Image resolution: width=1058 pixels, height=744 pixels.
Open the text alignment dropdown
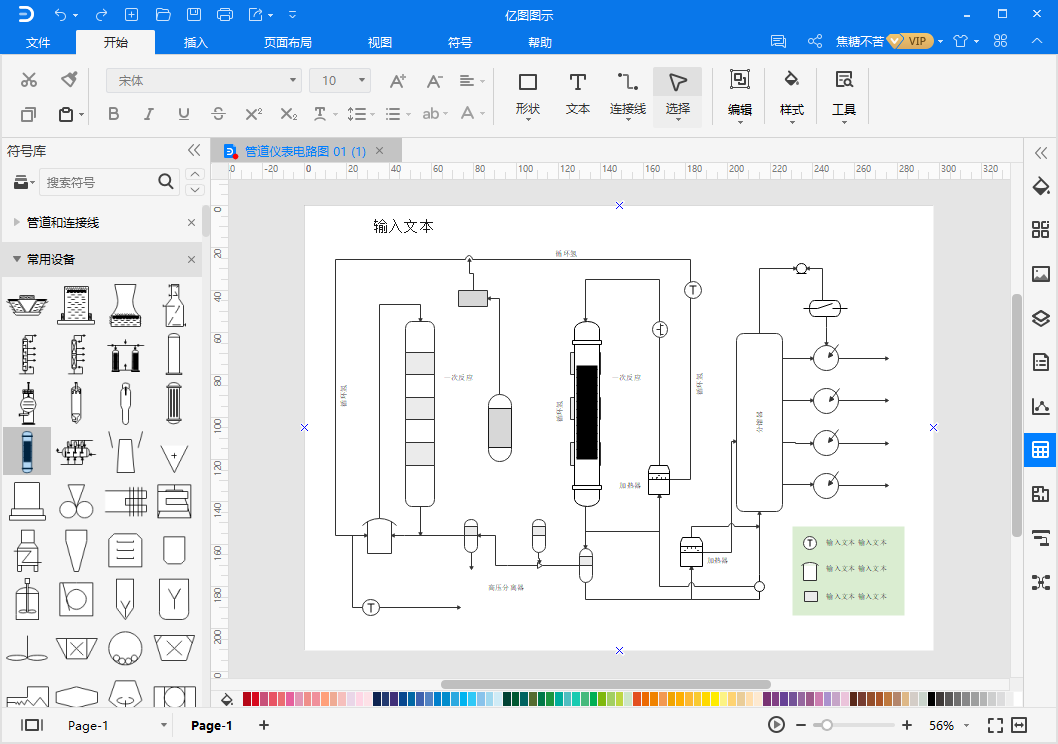point(472,81)
